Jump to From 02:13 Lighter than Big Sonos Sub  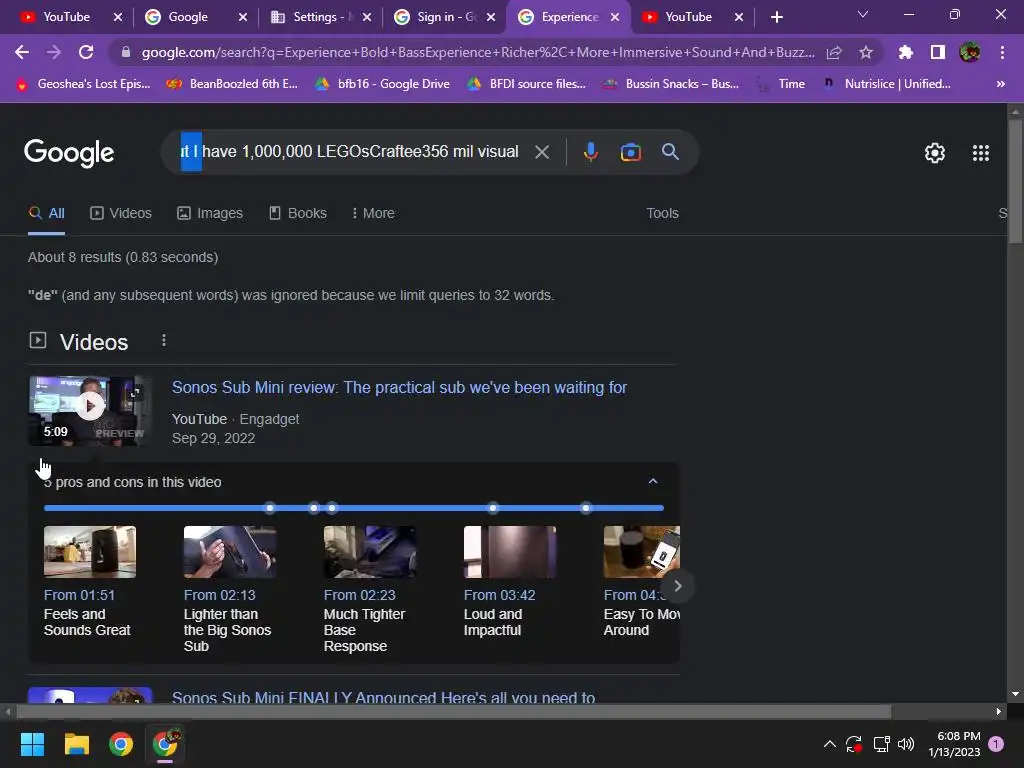pyautogui.click(x=229, y=590)
